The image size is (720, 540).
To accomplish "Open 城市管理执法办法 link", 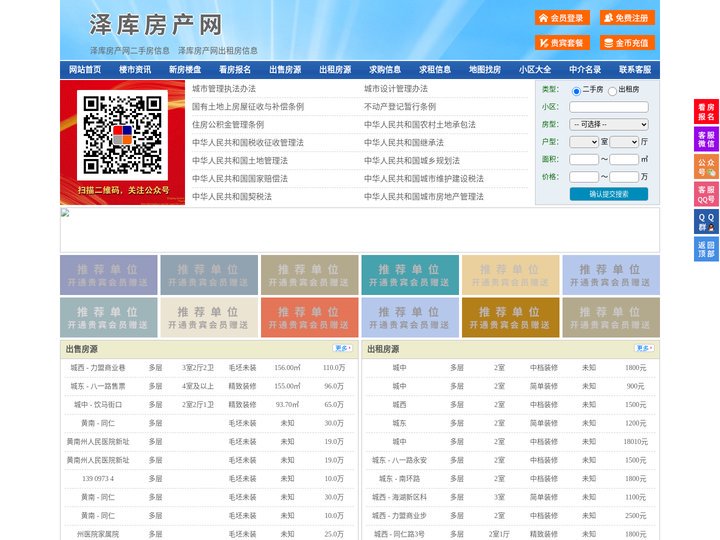I will coord(224,89).
